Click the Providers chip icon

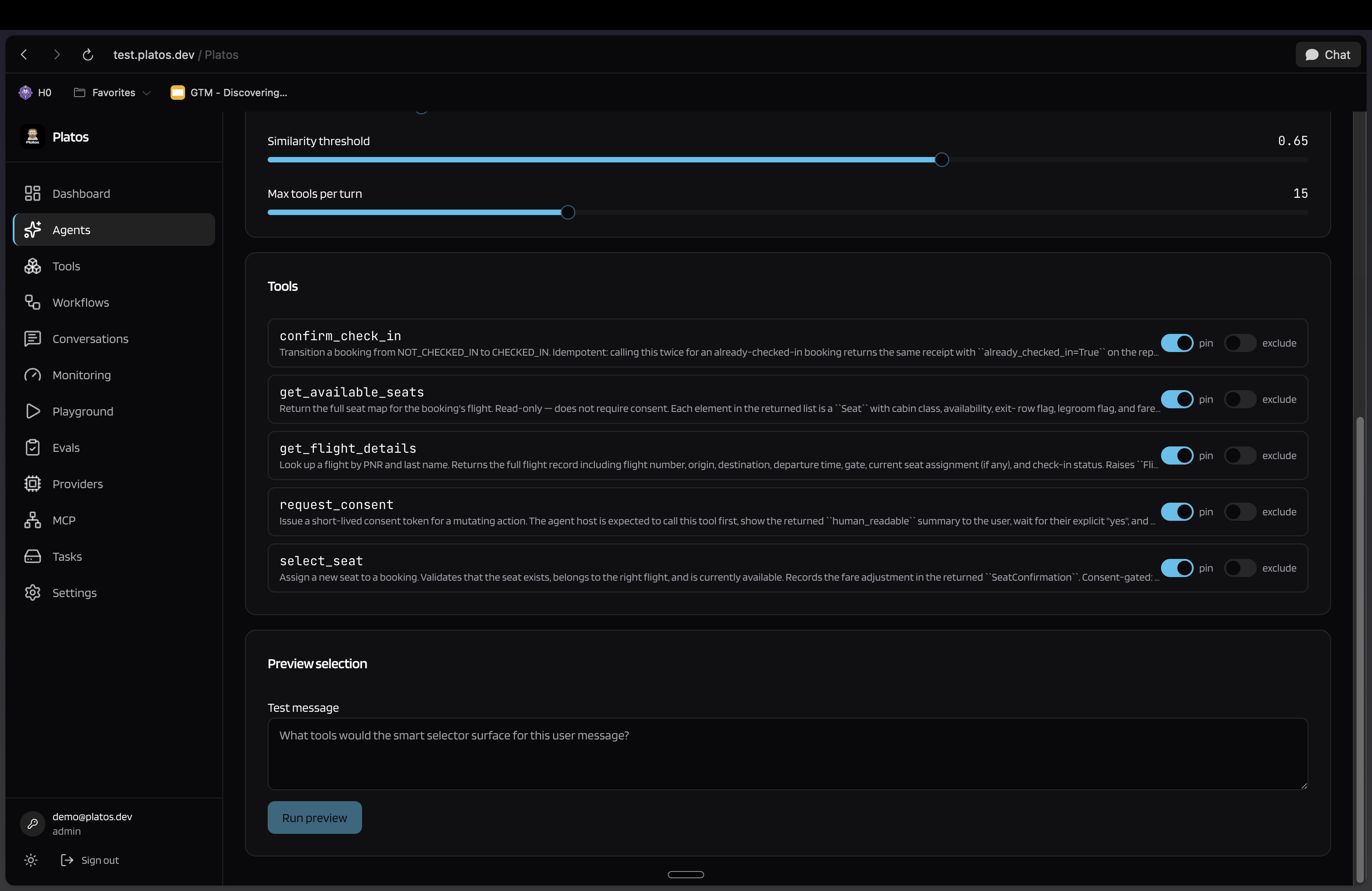click(x=32, y=484)
